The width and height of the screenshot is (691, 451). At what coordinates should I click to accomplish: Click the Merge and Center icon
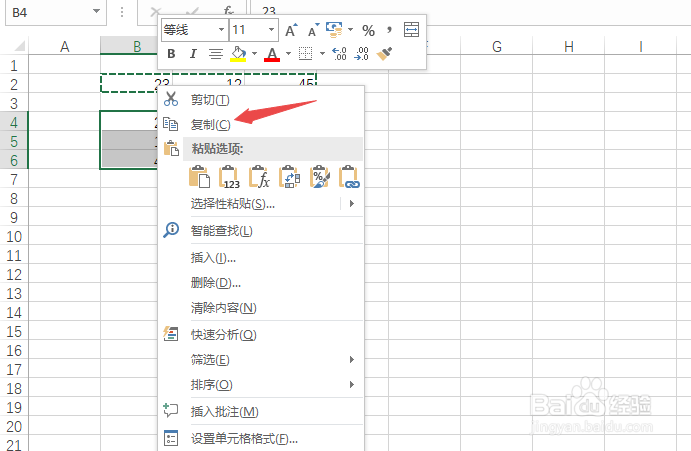[411, 30]
